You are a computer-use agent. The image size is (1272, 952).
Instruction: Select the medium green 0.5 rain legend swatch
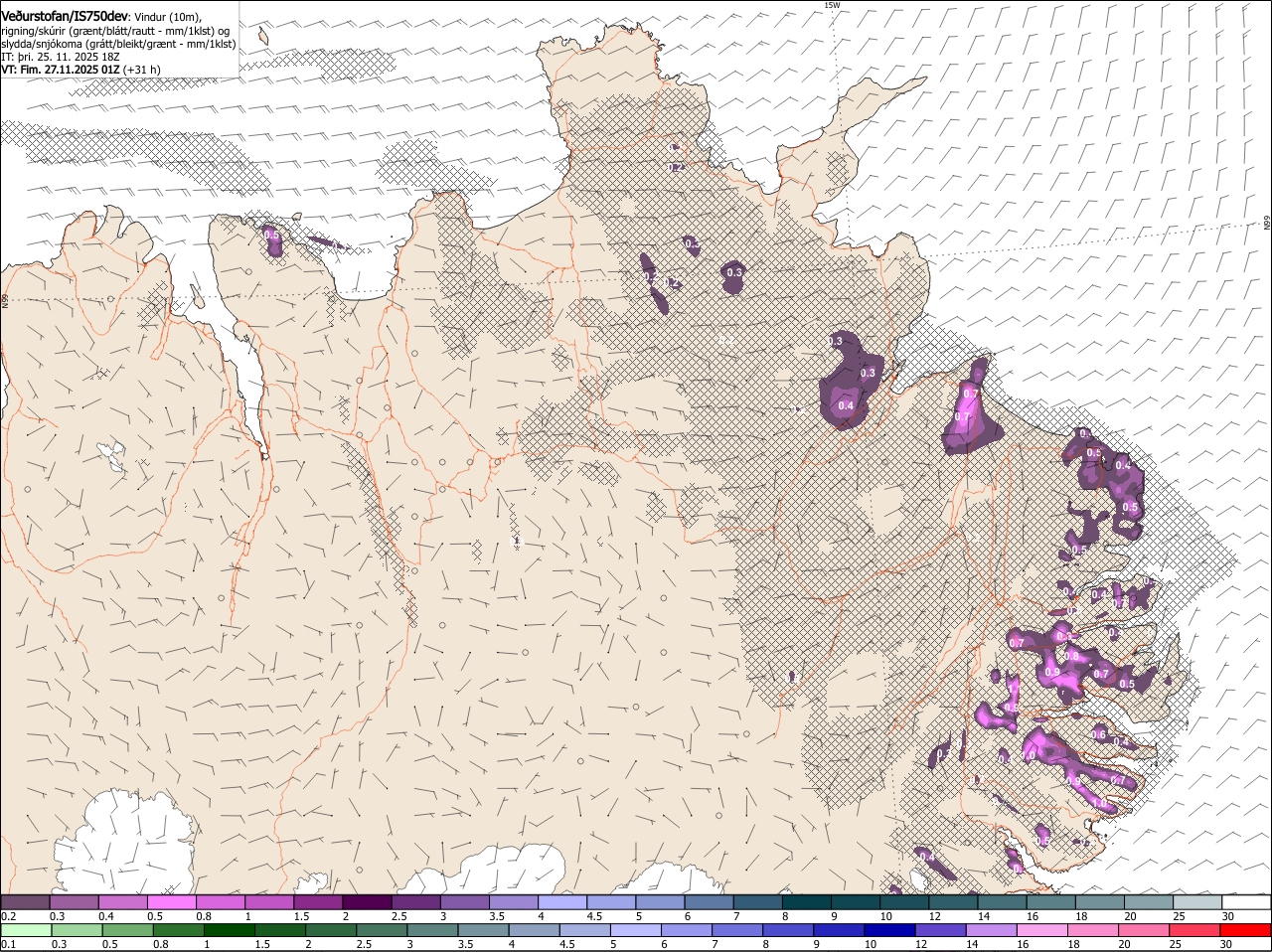128,931
